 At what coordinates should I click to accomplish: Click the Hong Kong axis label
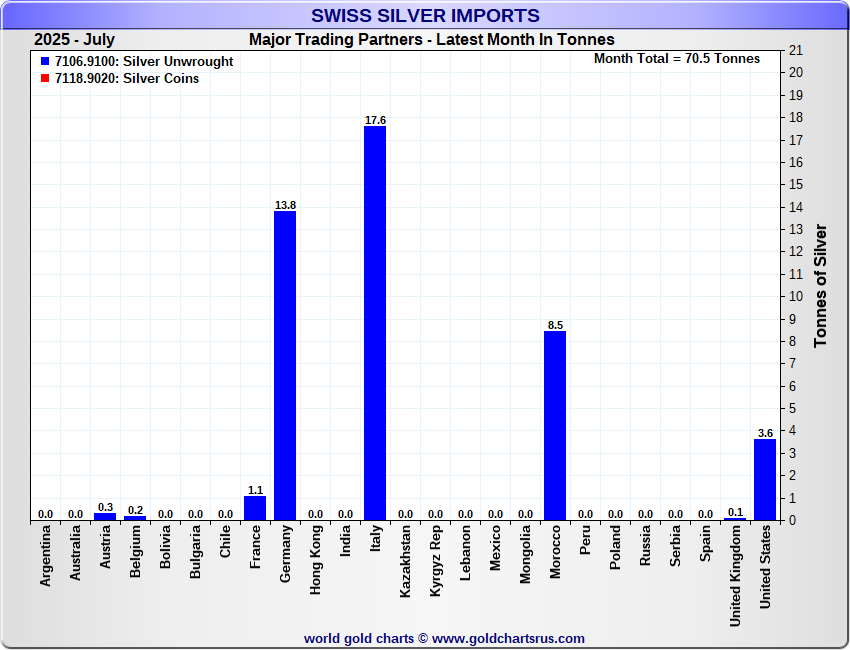(x=316, y=561)
